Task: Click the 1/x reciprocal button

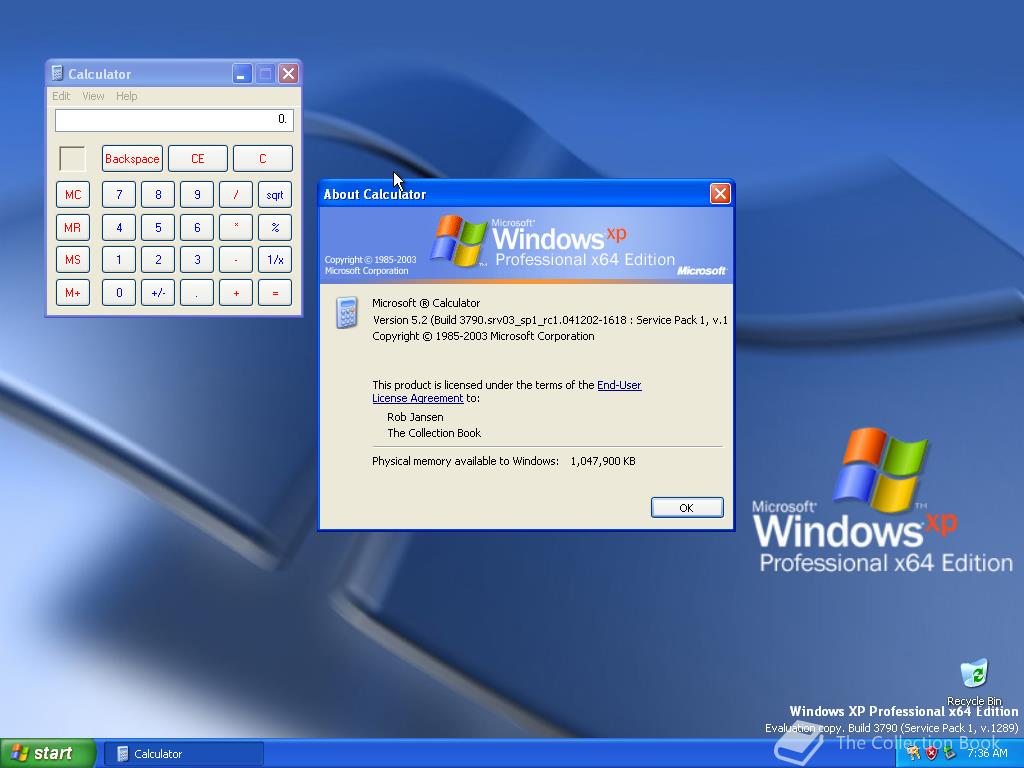Action: [x=275, y=259]
